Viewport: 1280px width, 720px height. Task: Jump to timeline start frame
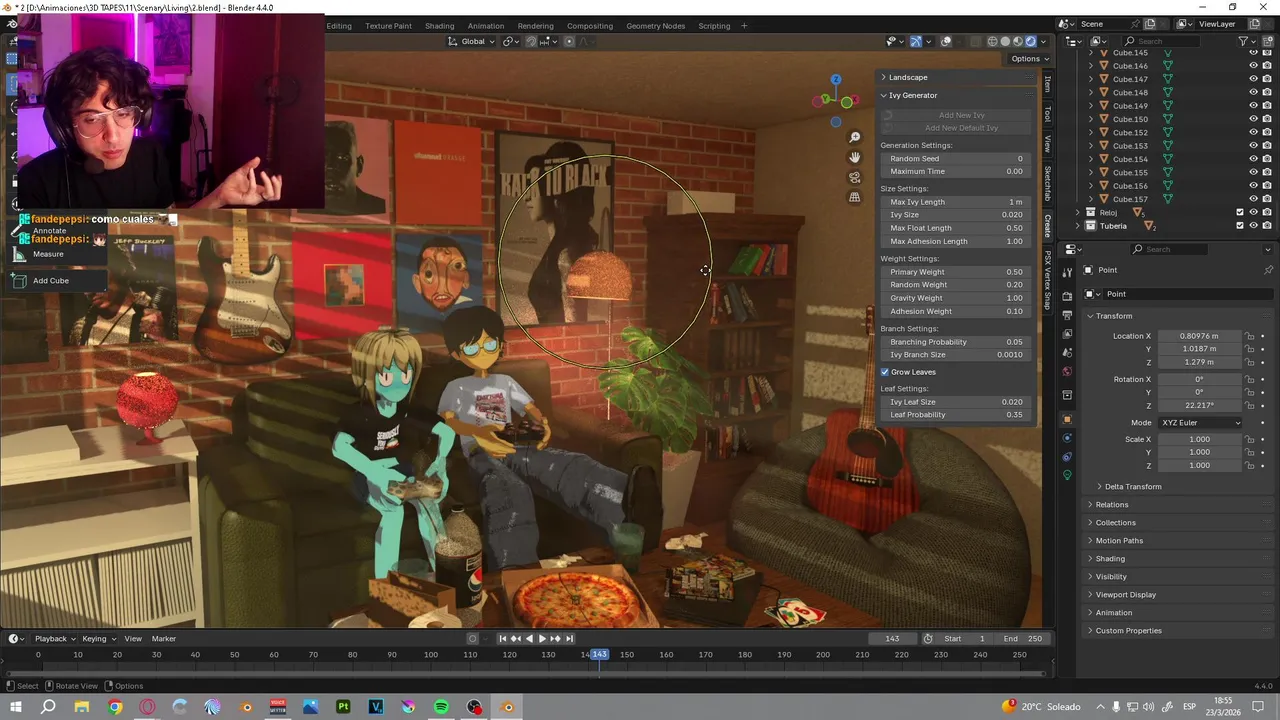pyautogui.click(x=503, y=638)
